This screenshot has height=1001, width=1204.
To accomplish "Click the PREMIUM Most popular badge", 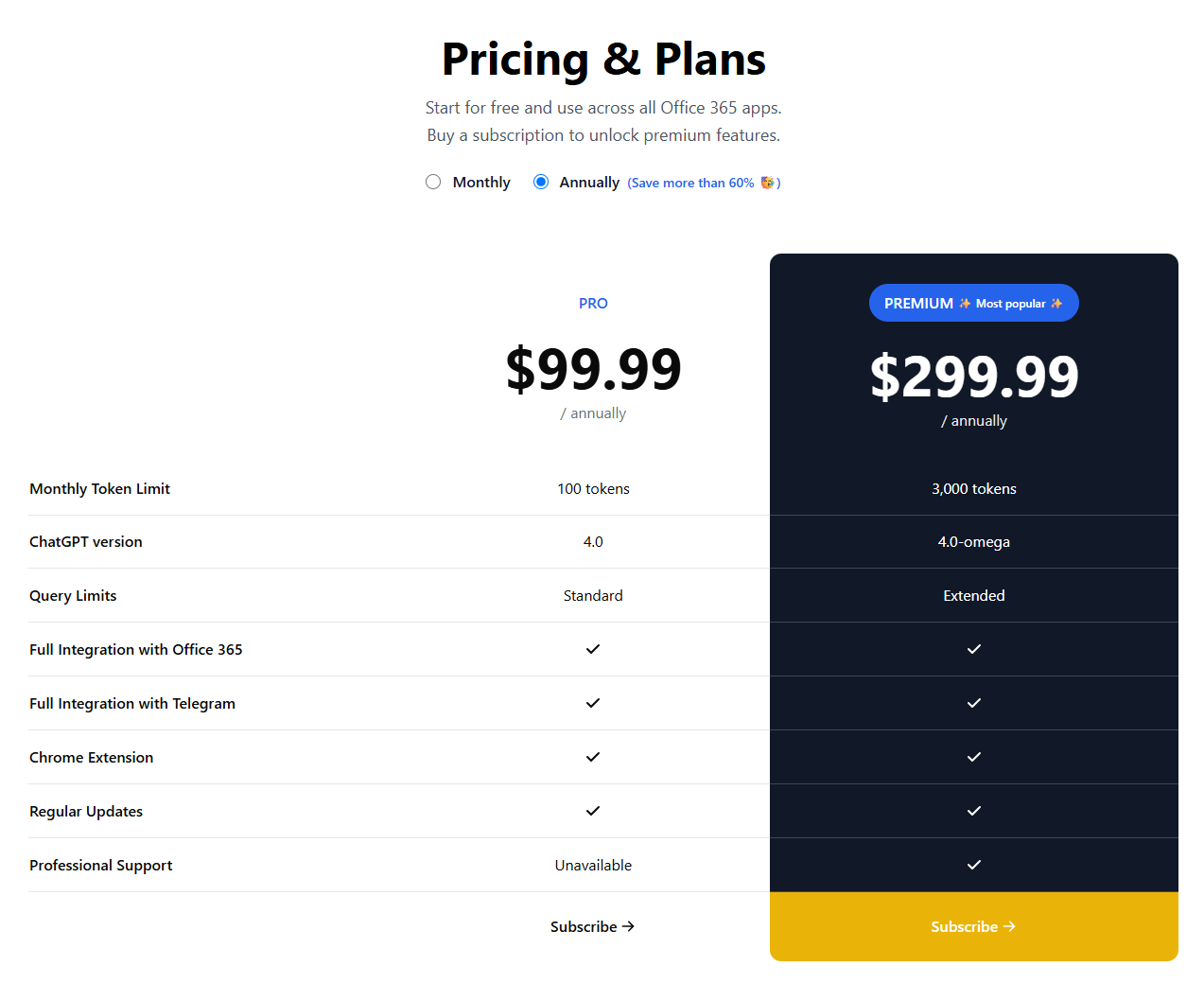I will [974, 303].
